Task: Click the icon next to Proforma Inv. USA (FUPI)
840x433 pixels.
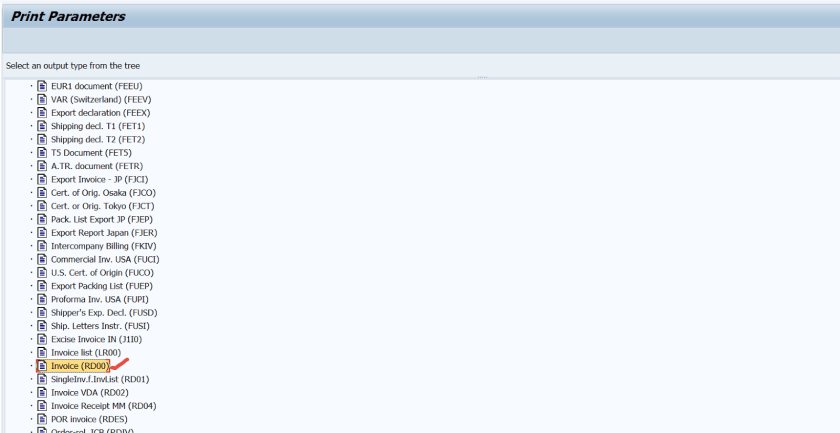Action: (x=42, y=299)
